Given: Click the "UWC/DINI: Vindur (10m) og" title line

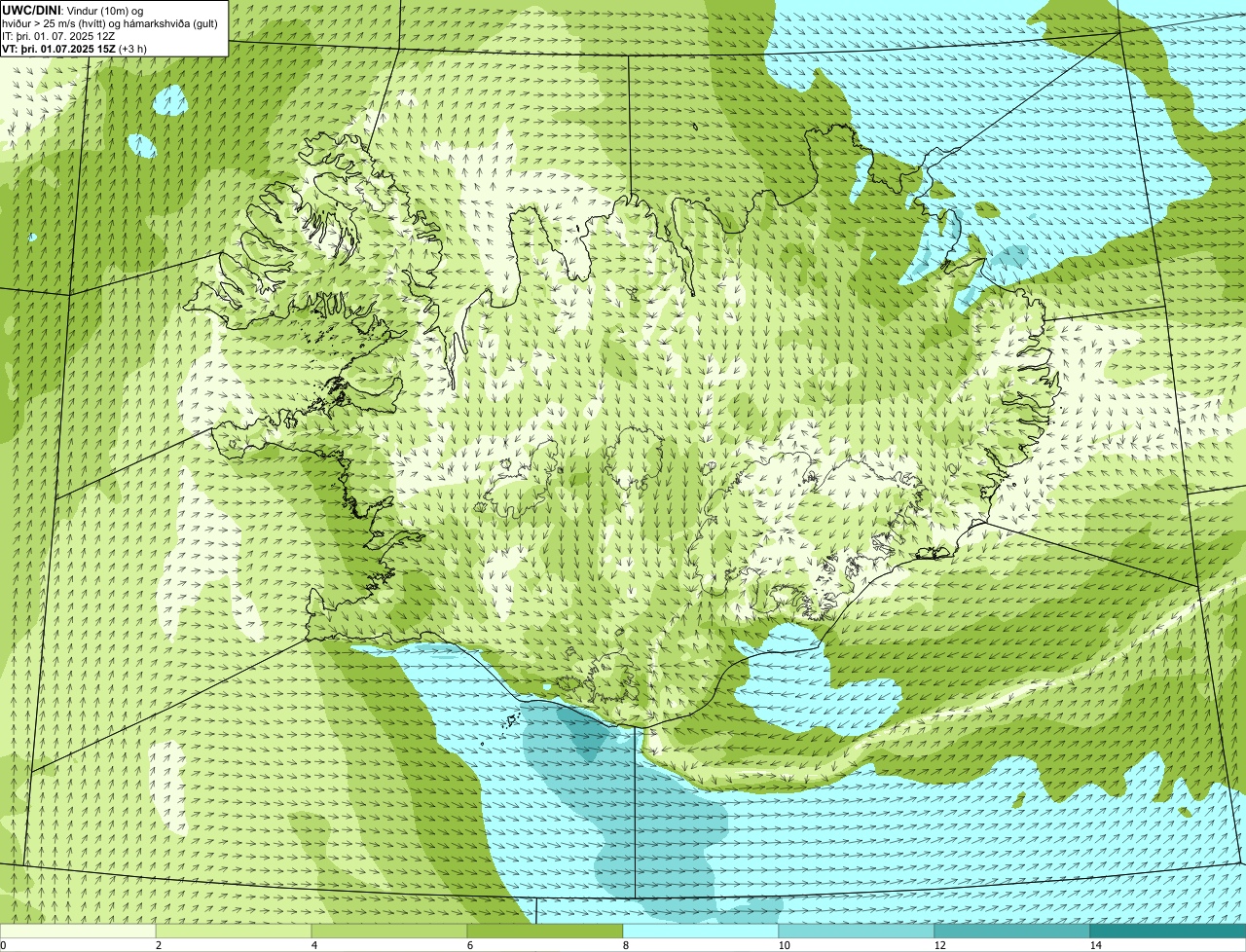Looking at the screenshot, I should pyautogui.click(x=73, y=10).
